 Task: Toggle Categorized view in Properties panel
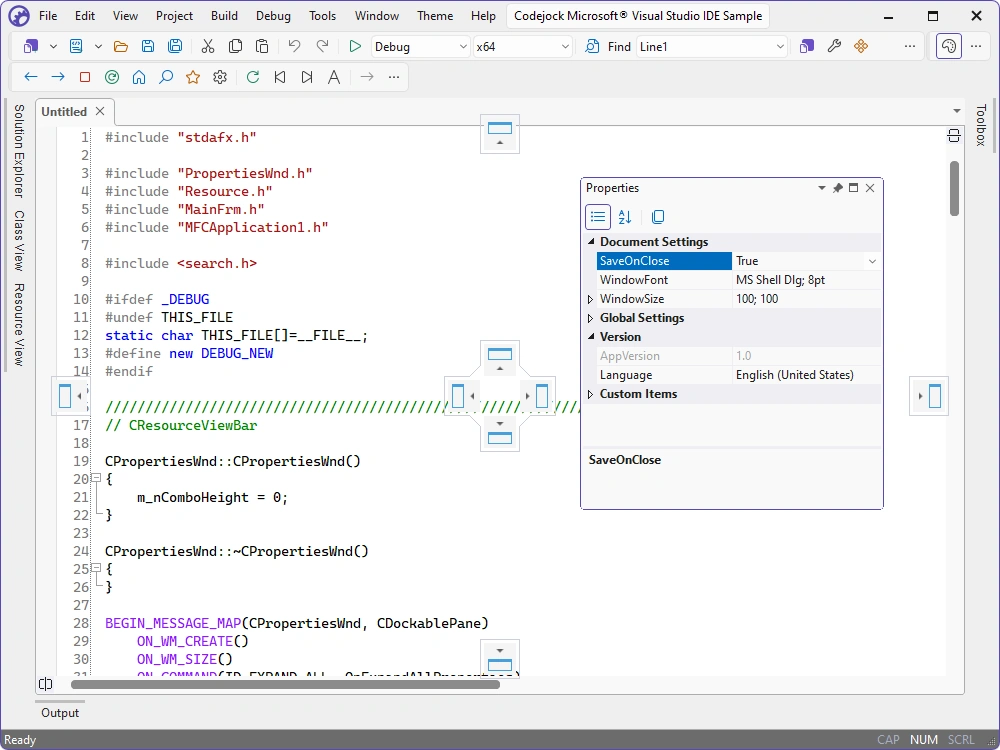(x=598, y=217)
